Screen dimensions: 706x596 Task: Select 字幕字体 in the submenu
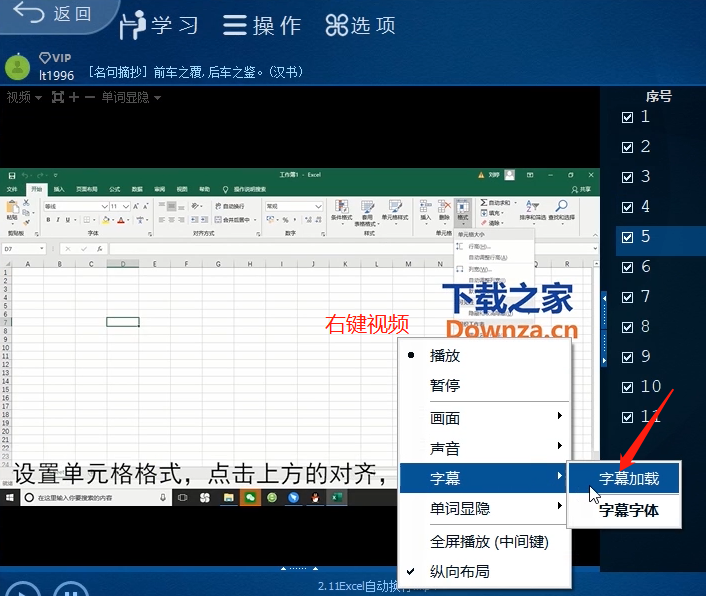628,510
